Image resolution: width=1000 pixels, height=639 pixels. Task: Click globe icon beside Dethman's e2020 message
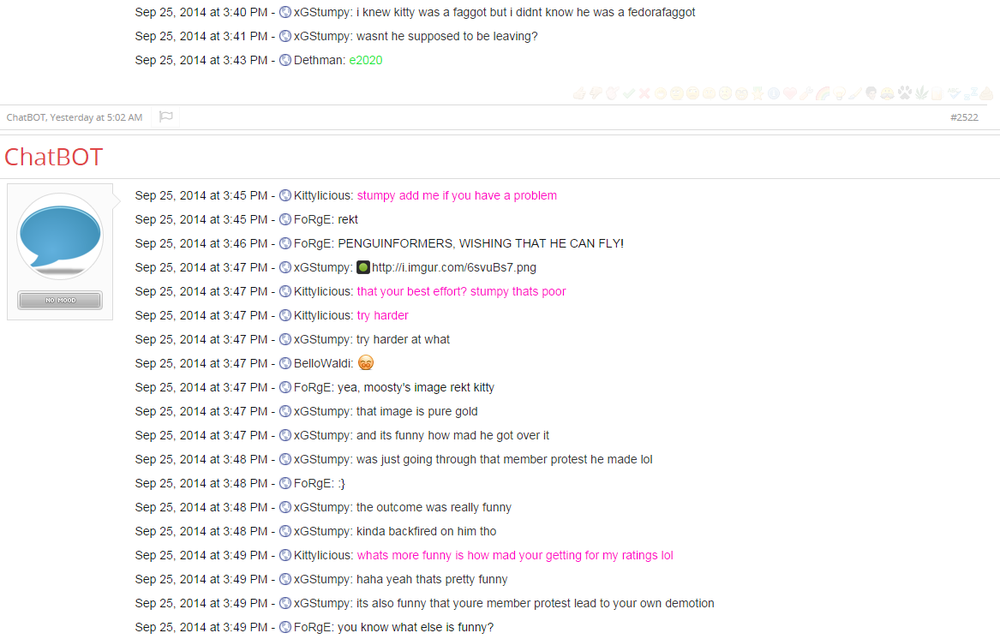pyautogui.click(x=285, y=61)
